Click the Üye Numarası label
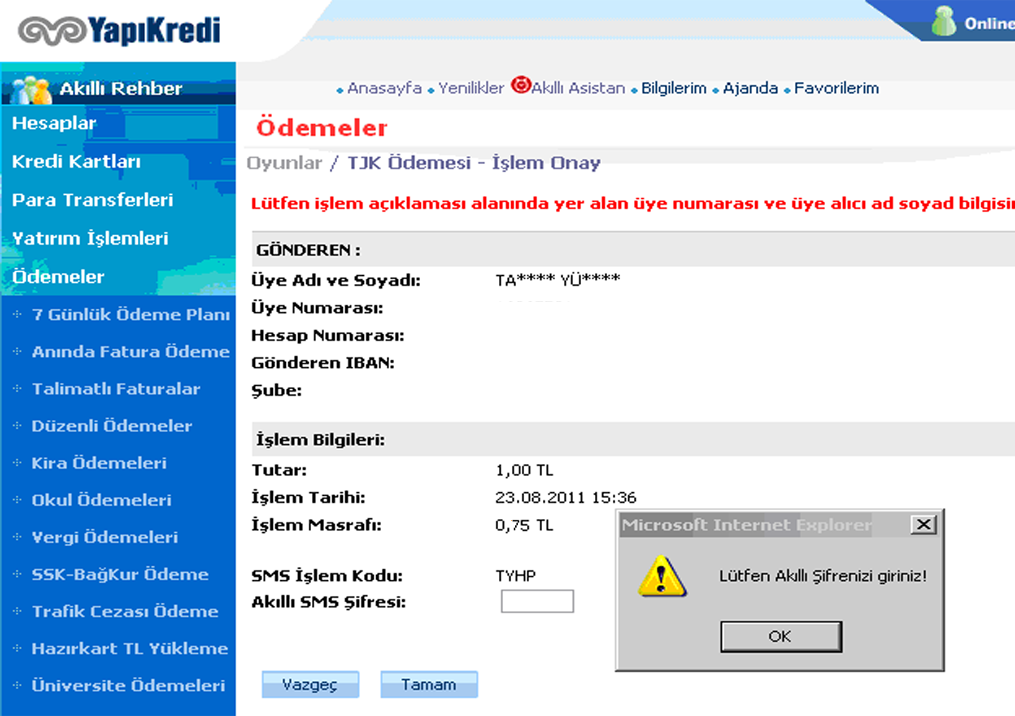This screenshot has width=1015, height=716. [317, 308]
